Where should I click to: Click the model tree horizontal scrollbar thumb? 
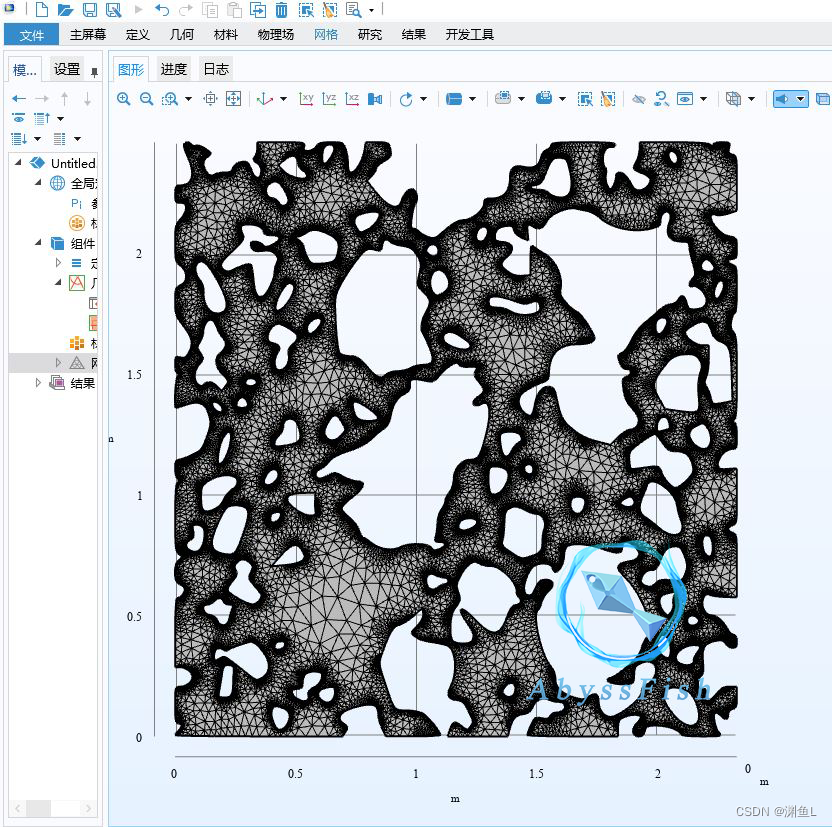[x=38, y=808]
